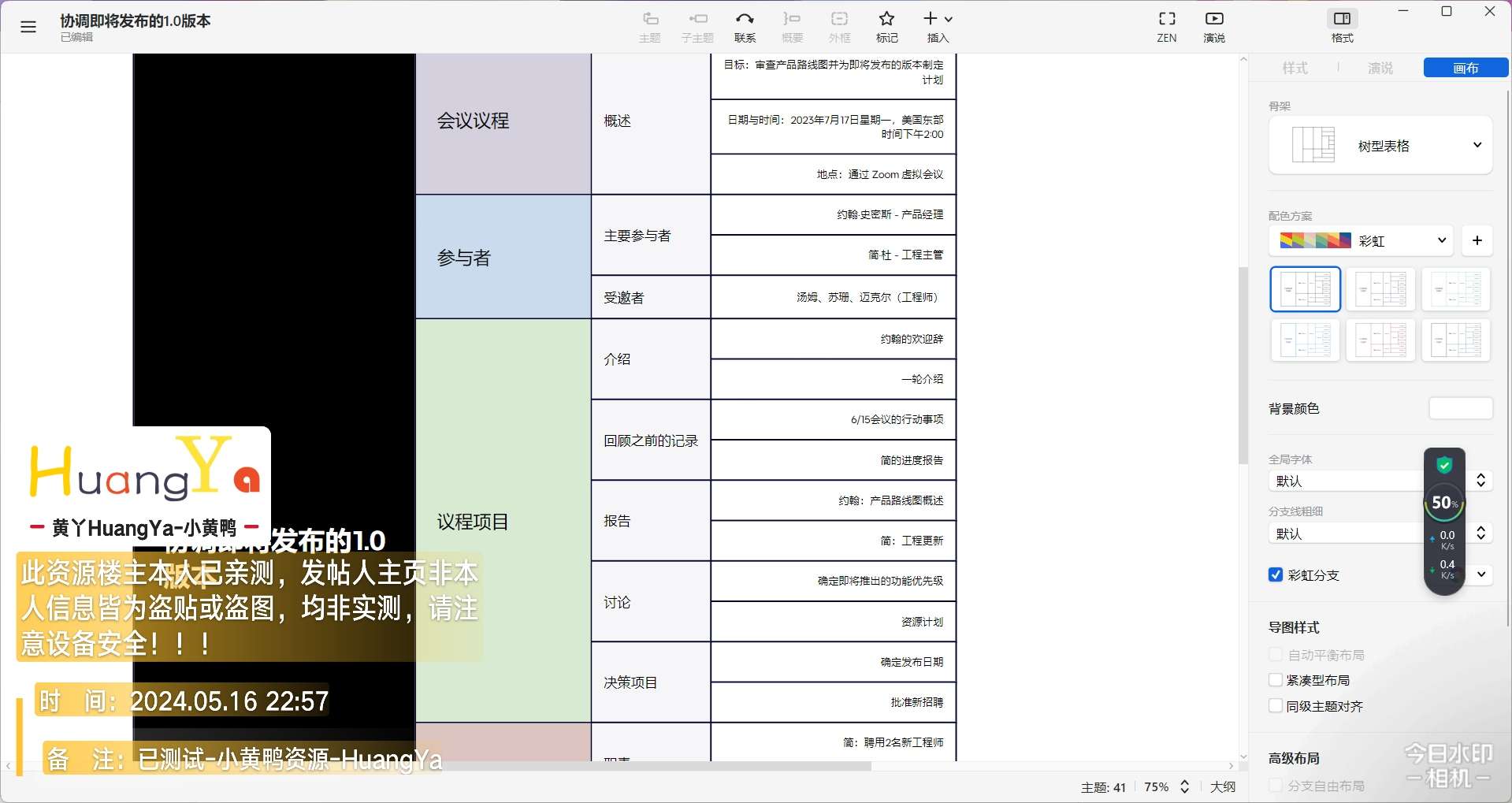Select the 讨论 cell
This screenshot has width=1512, height=803.
[651, 602]
